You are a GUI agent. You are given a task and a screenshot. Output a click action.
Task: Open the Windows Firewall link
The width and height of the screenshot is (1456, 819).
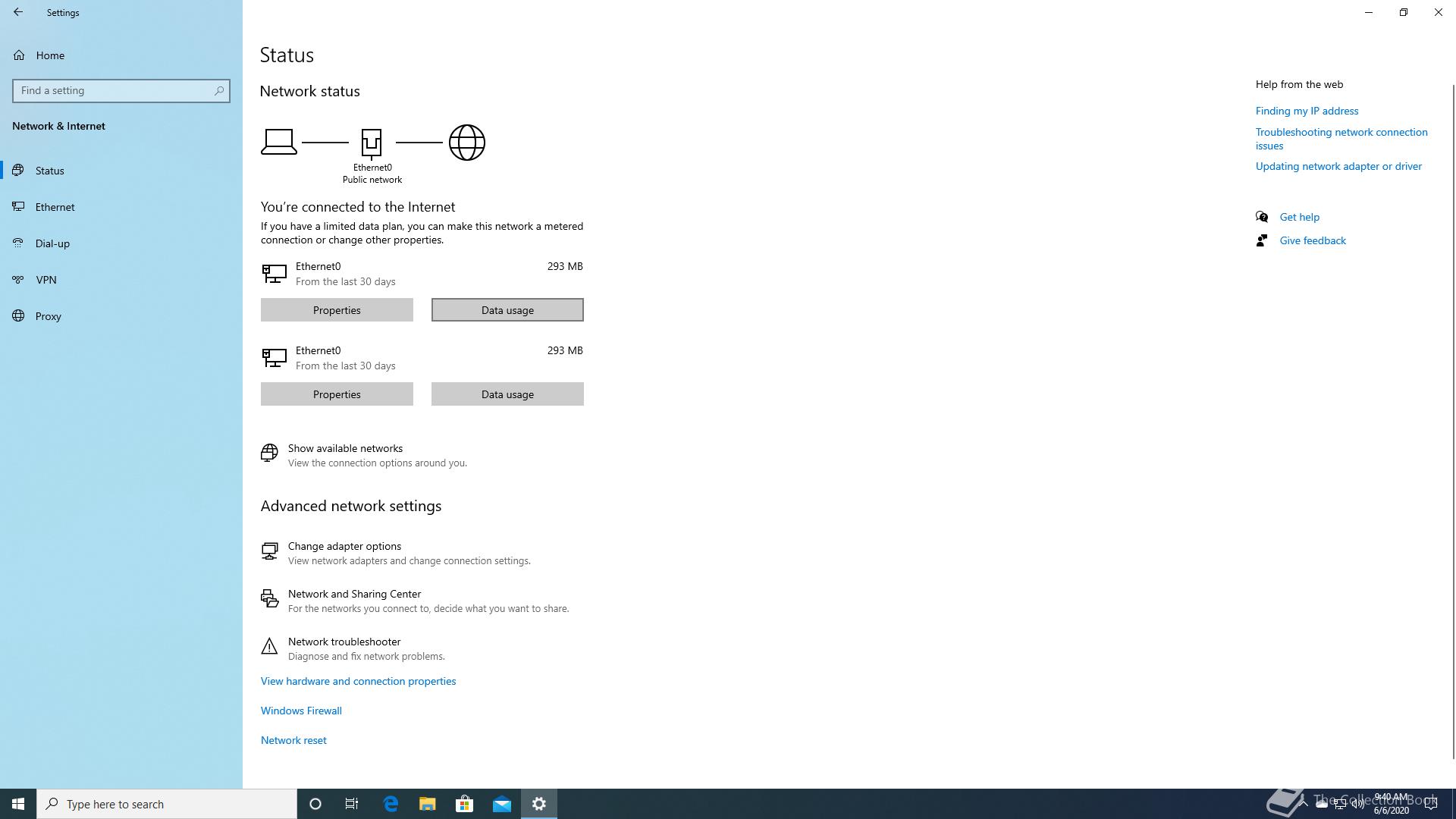tap(301, 711)
